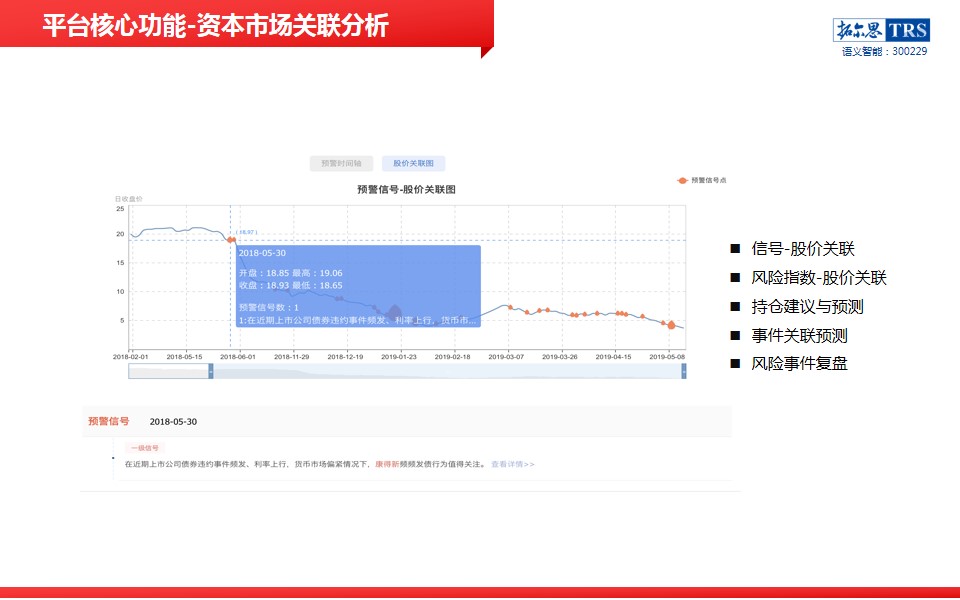Select the large diamond marker near 2019-01-23
The image size is (960, 600).
(x=394, y=314)
